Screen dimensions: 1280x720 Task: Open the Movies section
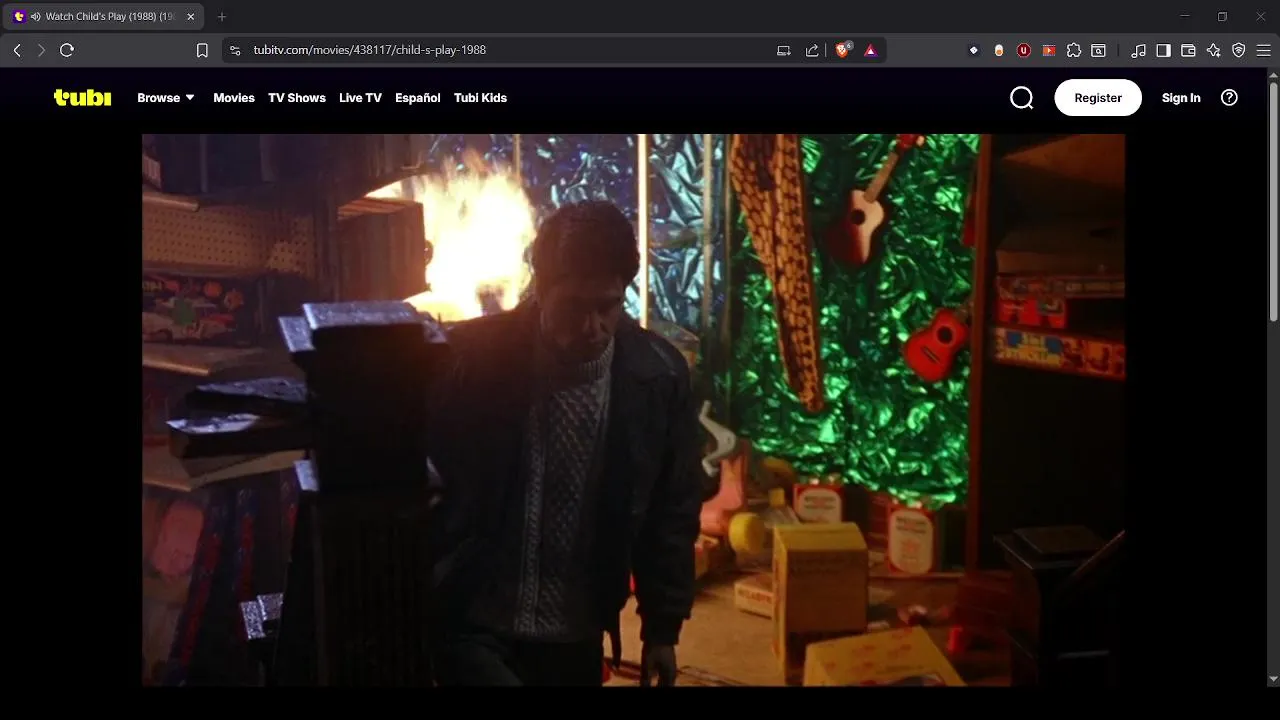tap(234, 98)
